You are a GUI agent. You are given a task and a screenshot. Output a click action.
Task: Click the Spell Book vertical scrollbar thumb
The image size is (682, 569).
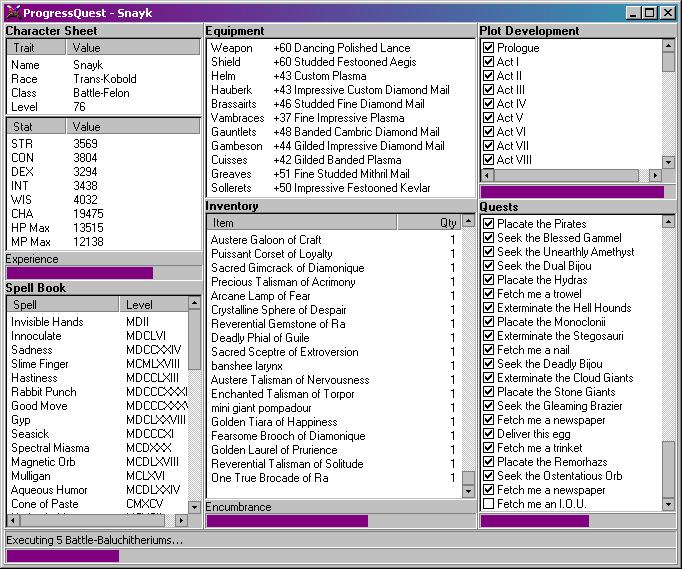click(x=194, y=339)
